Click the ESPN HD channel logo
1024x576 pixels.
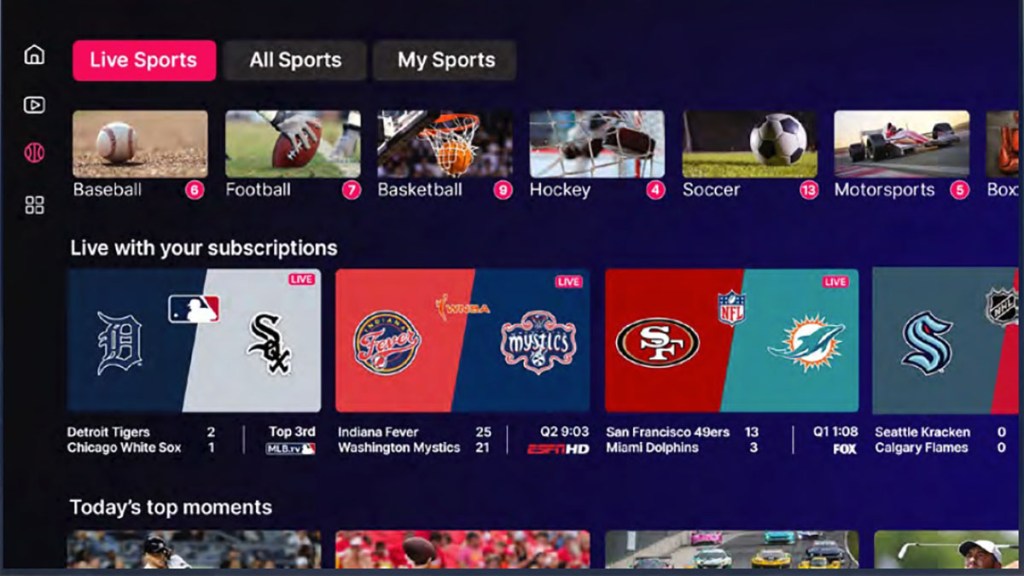(558, 449)
